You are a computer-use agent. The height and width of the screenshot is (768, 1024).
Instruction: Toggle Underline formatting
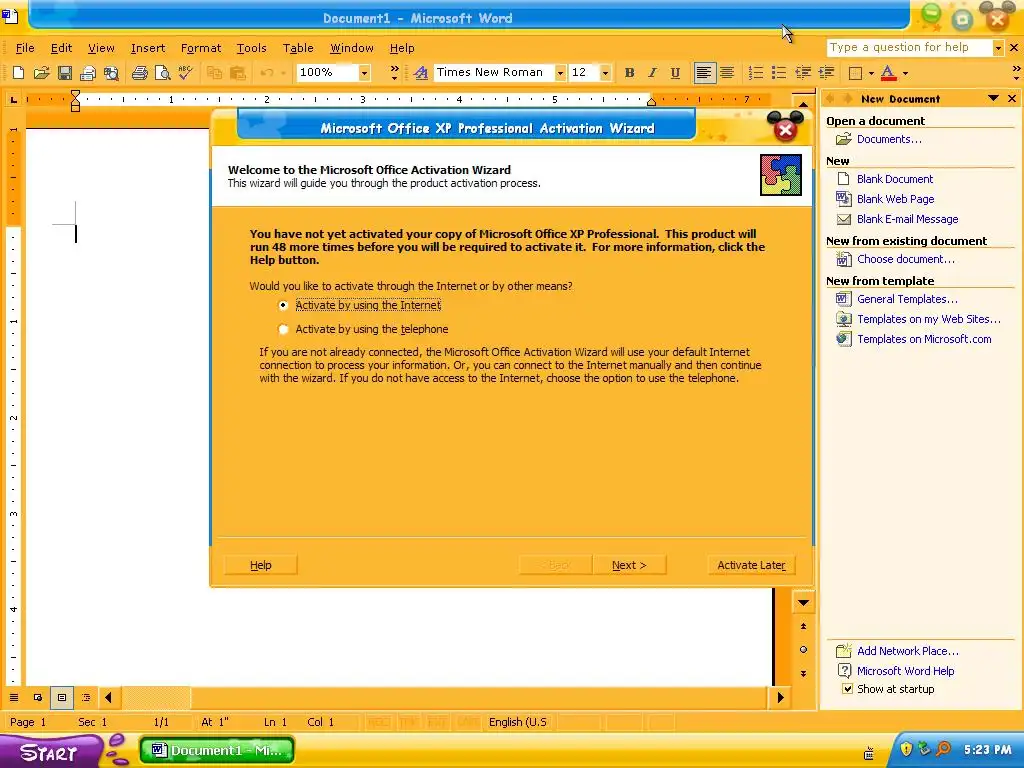point(675,72)
